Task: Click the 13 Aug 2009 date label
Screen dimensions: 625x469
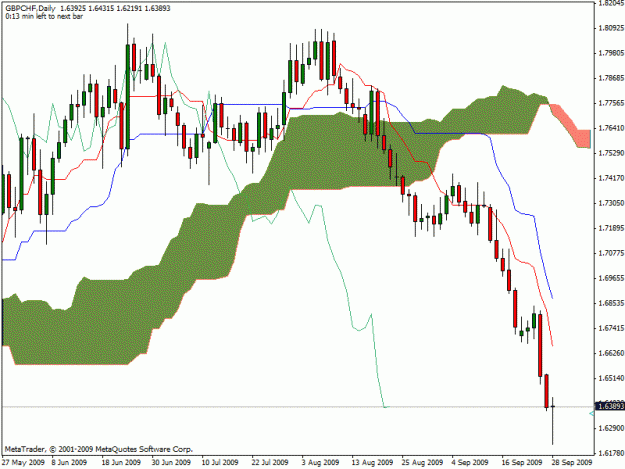Action: 372,462
